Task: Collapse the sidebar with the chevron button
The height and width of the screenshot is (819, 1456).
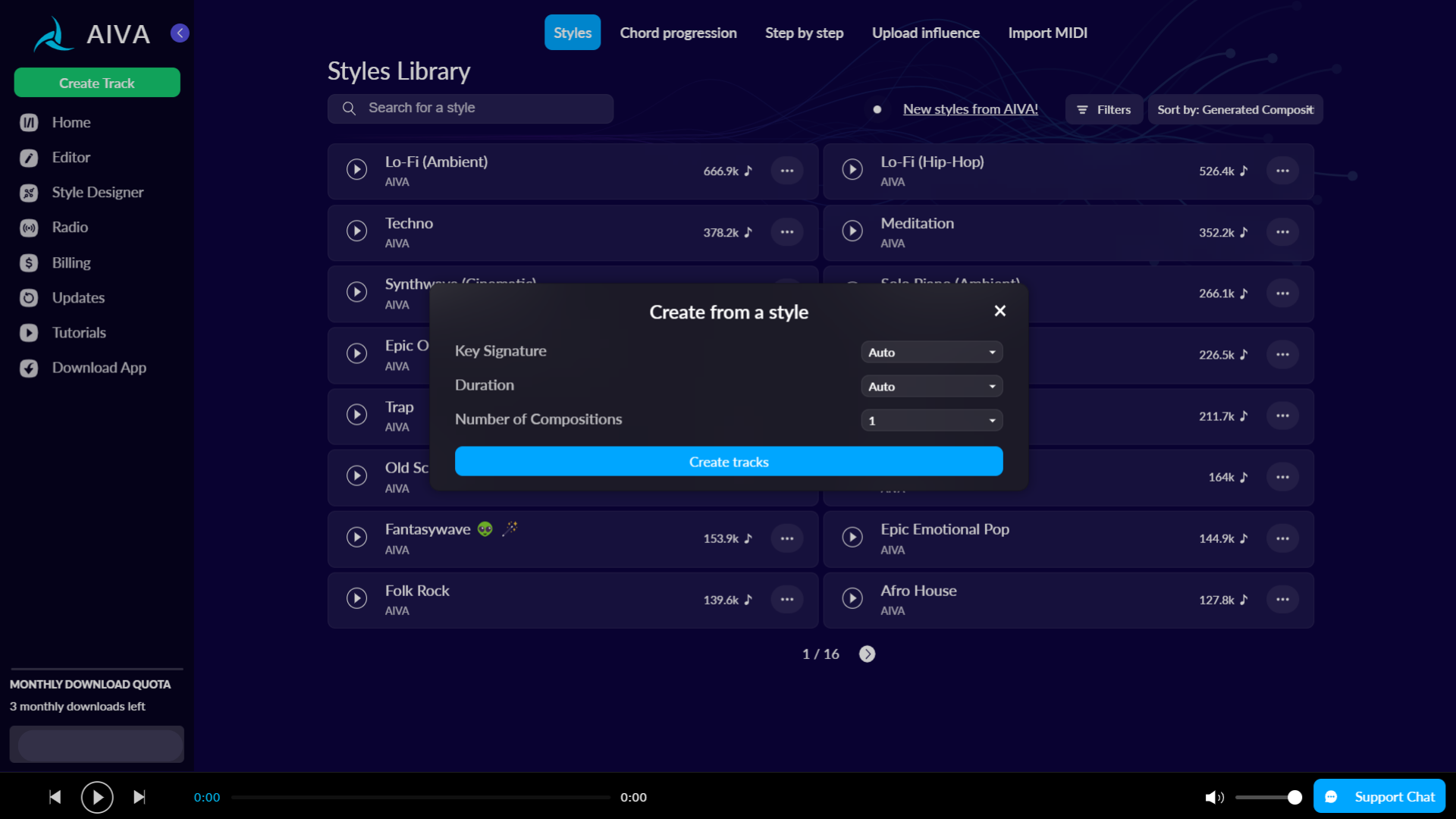Action: click(x=180, y=33)
